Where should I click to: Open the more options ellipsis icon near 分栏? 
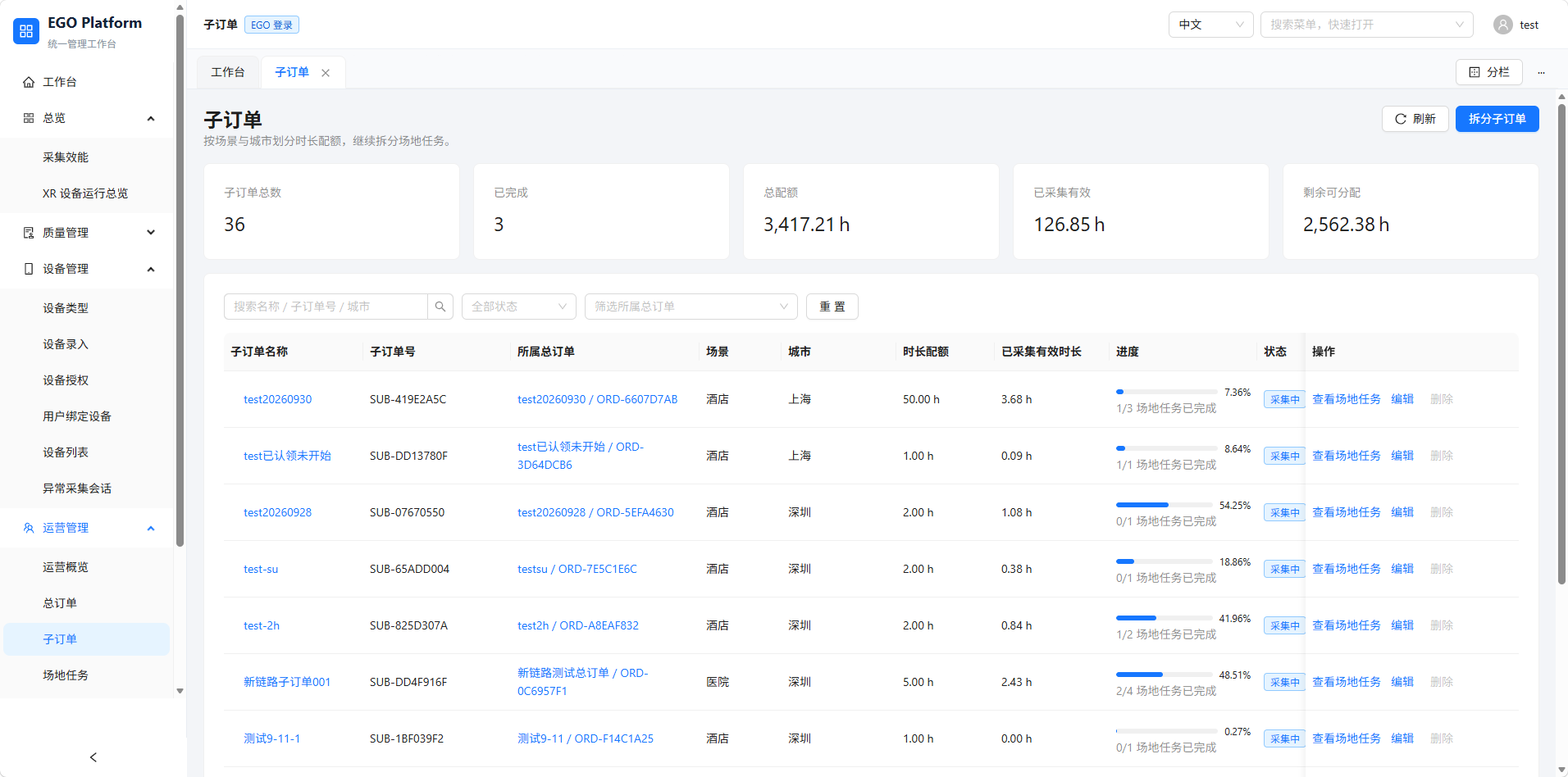pos(1541,72)
